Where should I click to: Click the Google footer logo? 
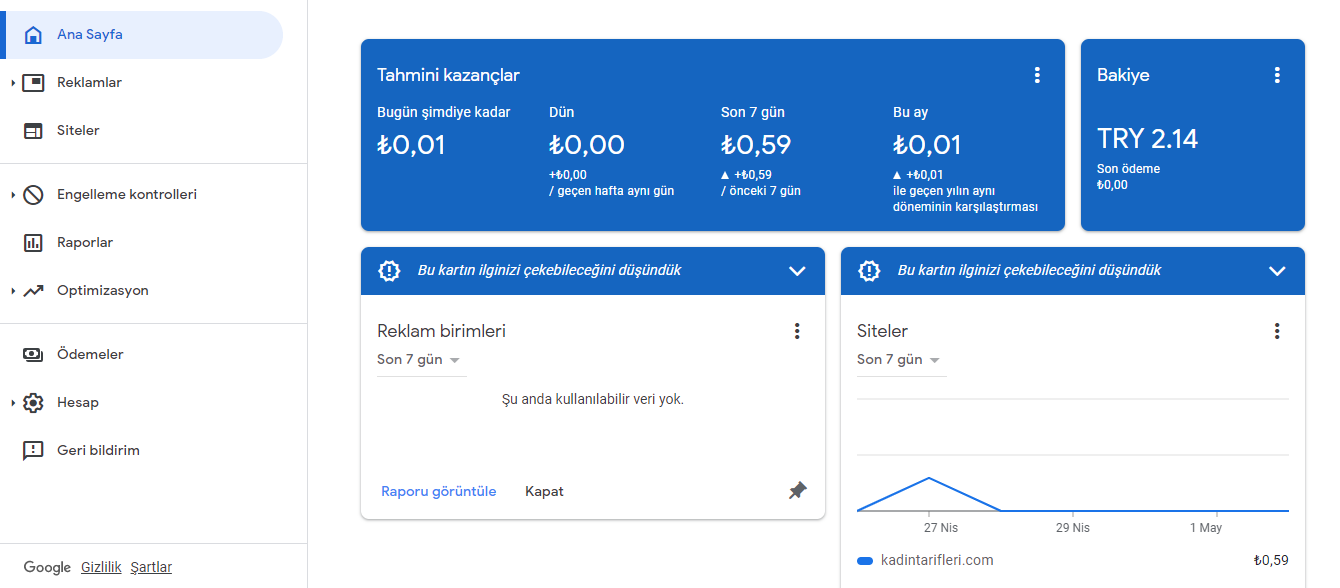click(47, 567)
